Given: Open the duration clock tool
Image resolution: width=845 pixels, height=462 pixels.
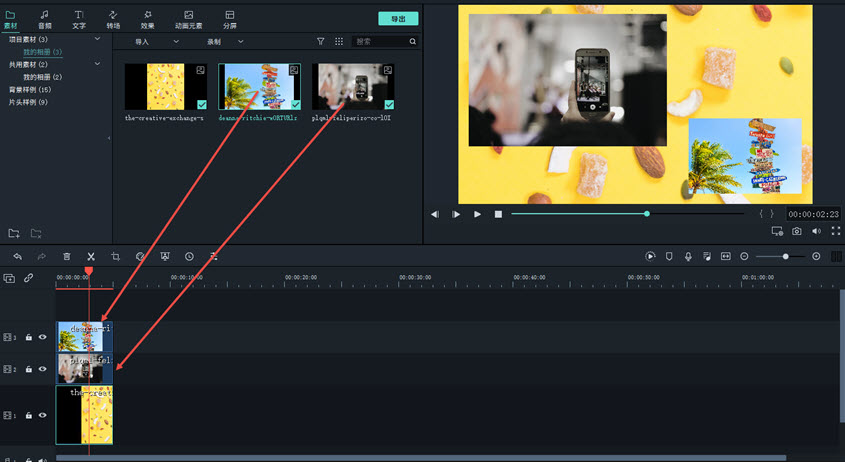Looking at the screenshot, I should click(189, 257).
